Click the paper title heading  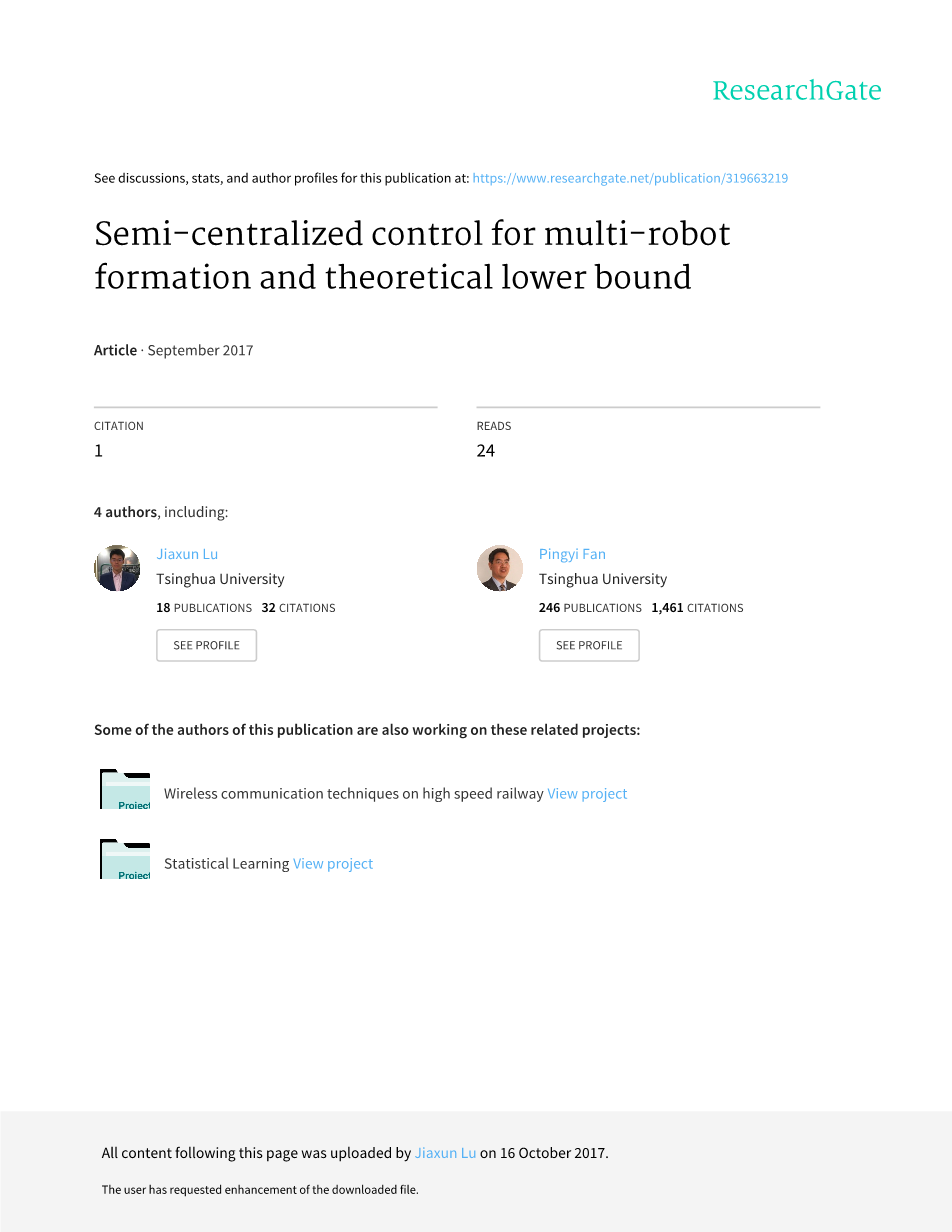pos(412,255)
